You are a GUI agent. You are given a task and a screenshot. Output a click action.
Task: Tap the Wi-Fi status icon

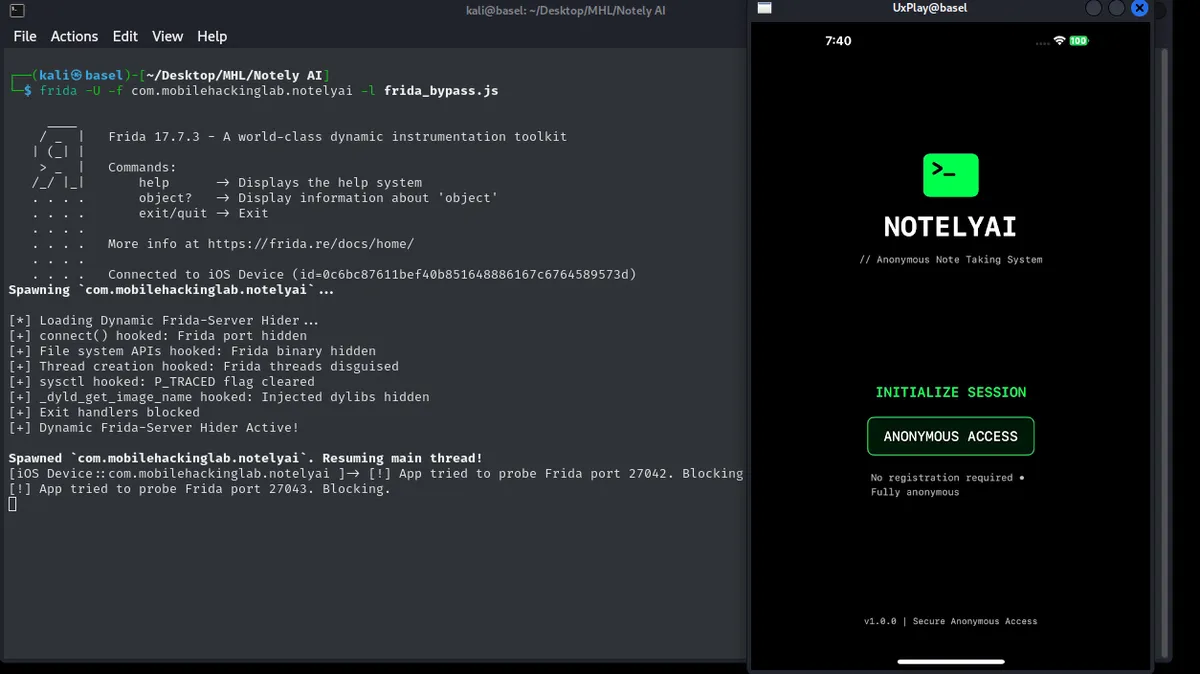coord(1059,41)
